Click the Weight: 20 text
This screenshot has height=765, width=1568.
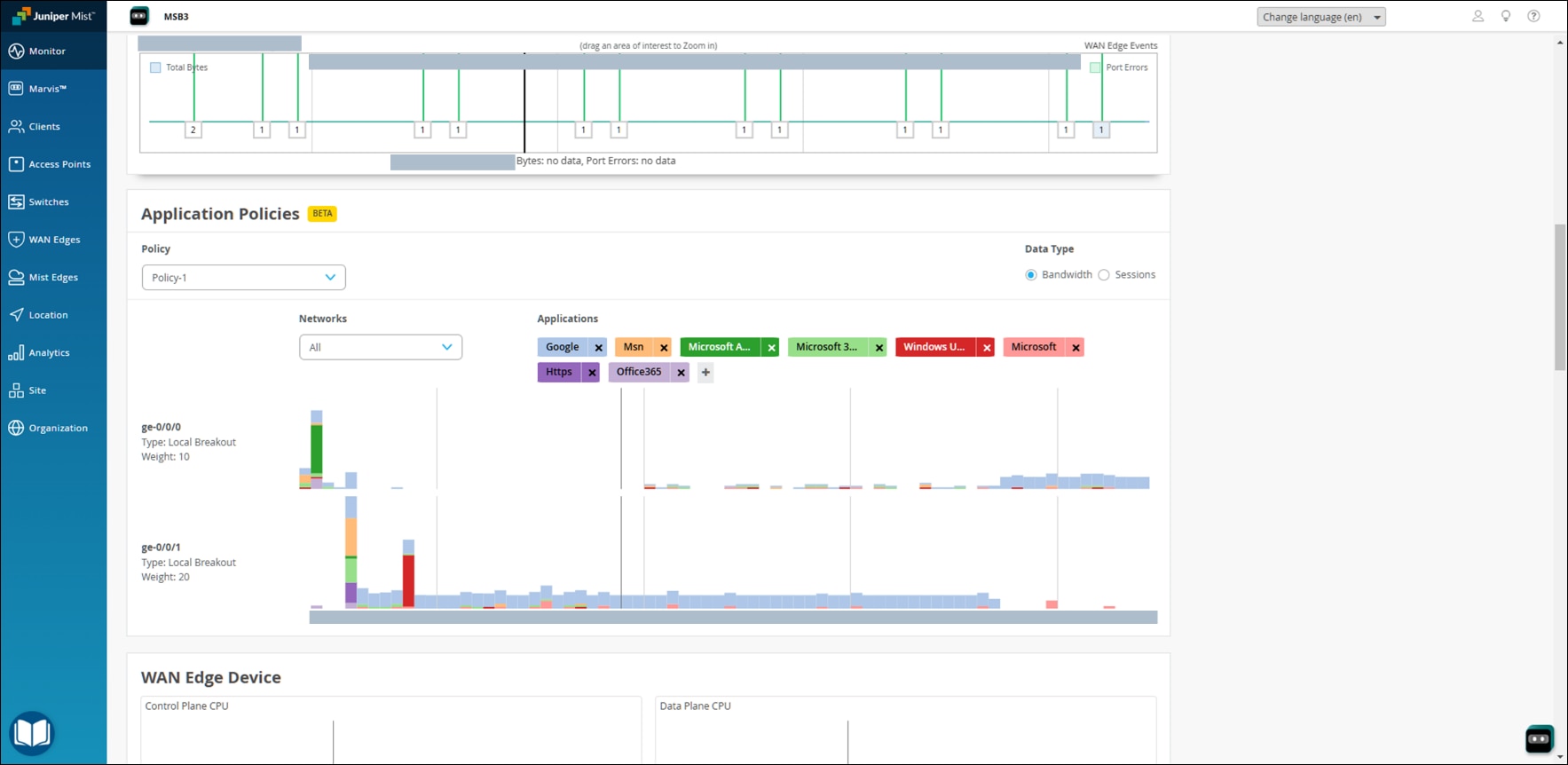coord(166,577)
